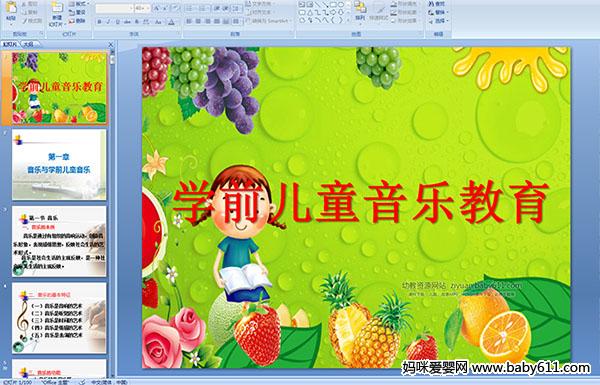Toggle bold formatting
The width and height of the screenshot is (600, 385).
99,22
